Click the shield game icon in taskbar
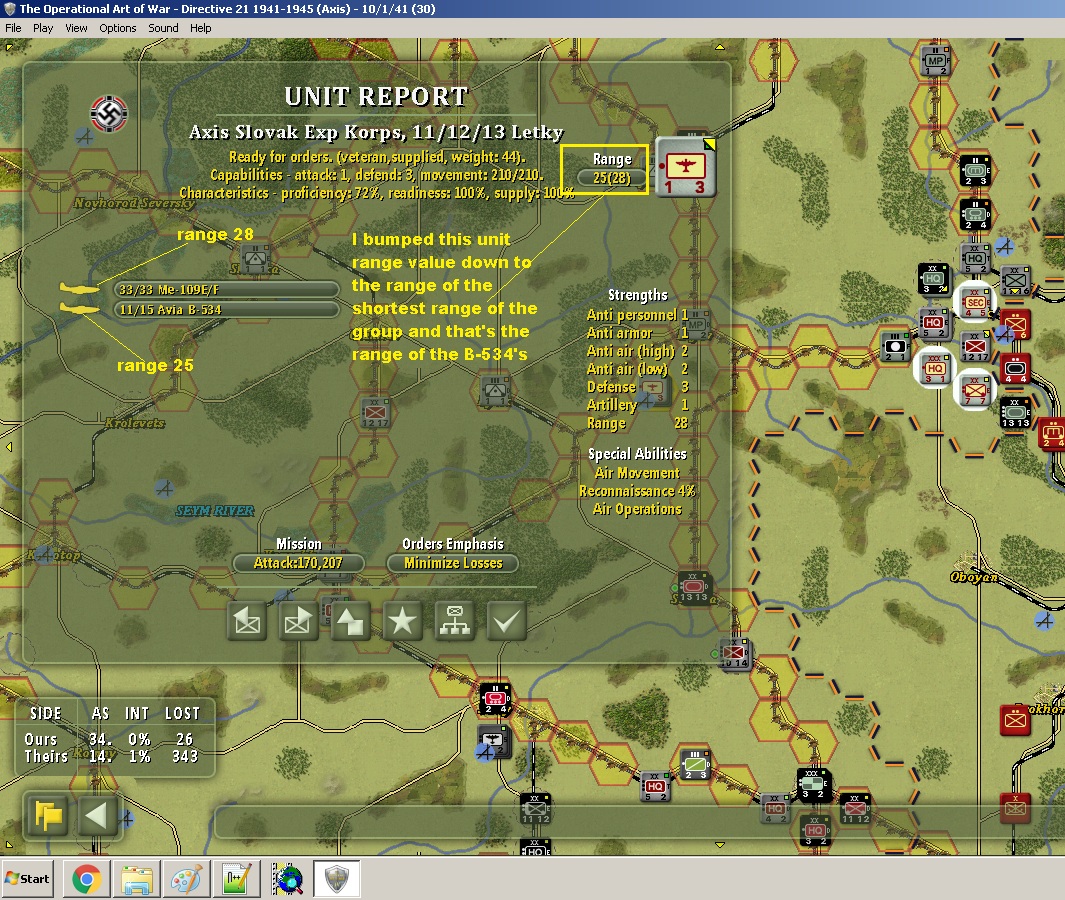Image resolution: width=1065 pixels, height=900 pixels. [x=337, y=879]
